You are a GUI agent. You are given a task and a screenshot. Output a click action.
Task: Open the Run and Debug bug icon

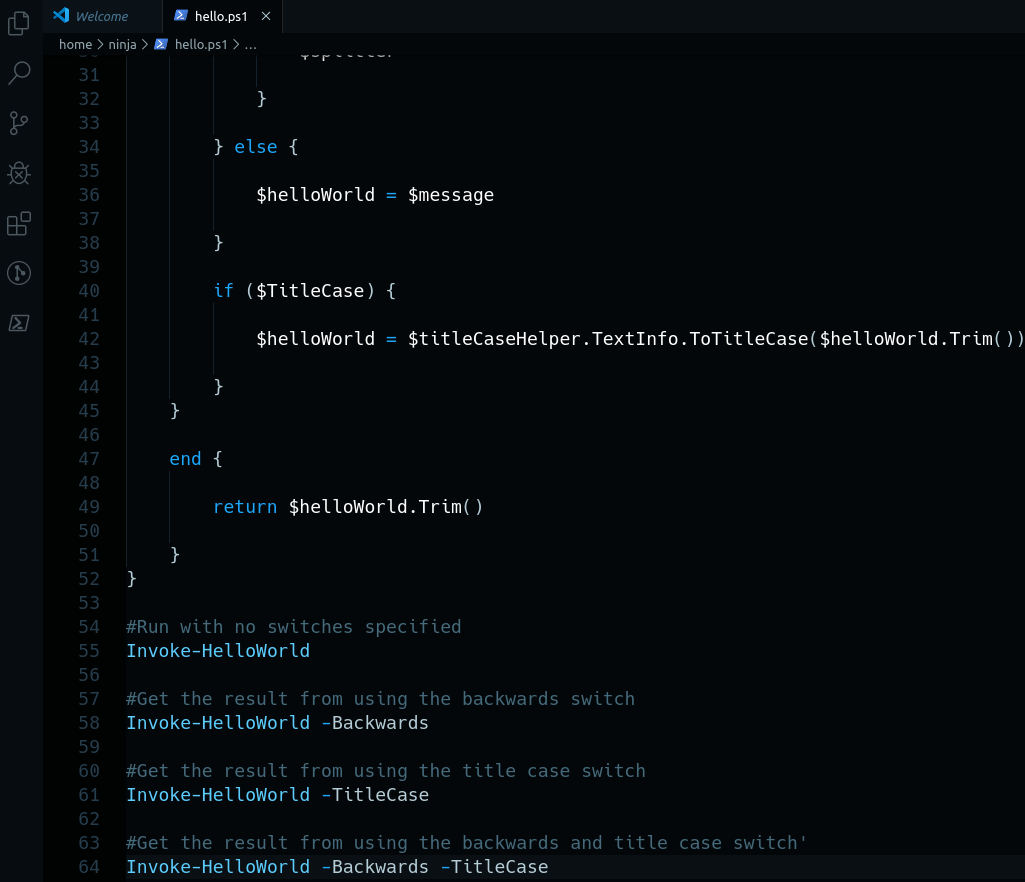[19, 173]
